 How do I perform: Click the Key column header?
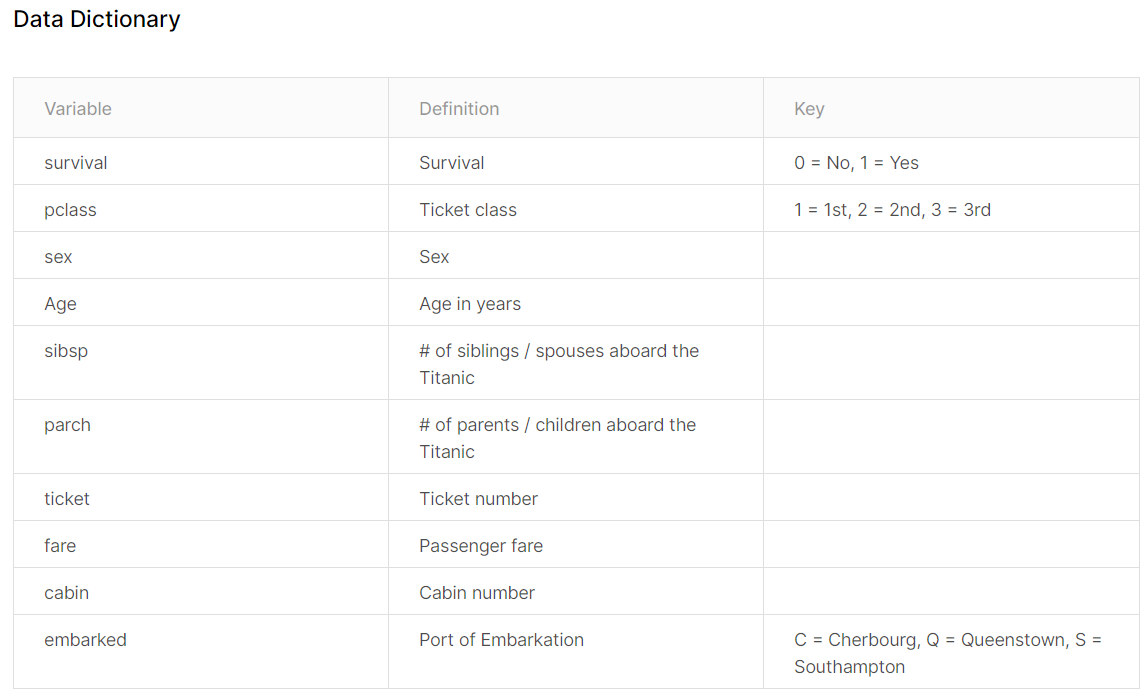pyautogui.click(x=809, y=109)
